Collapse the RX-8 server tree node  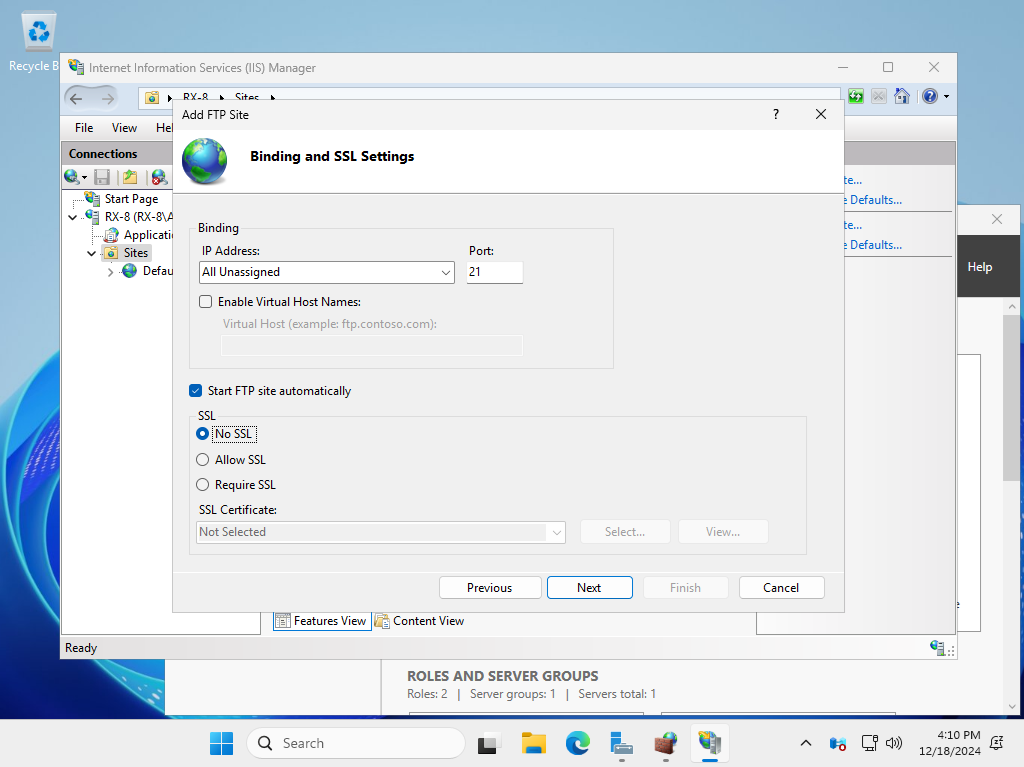[x=72, y=217]
